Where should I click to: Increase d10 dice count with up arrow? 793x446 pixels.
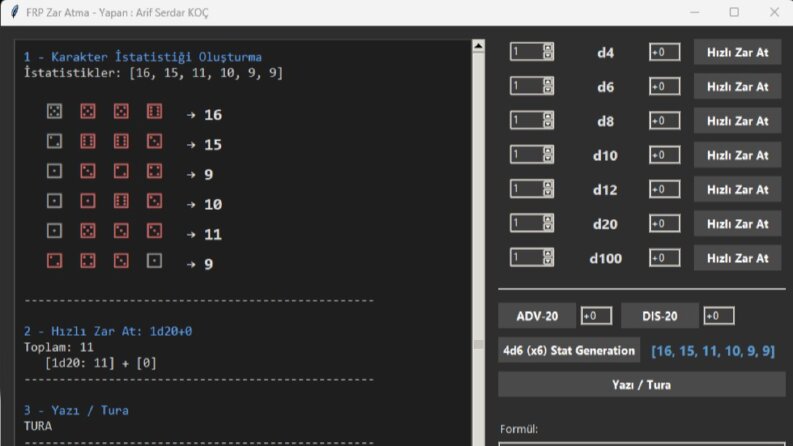pos(548,151)
